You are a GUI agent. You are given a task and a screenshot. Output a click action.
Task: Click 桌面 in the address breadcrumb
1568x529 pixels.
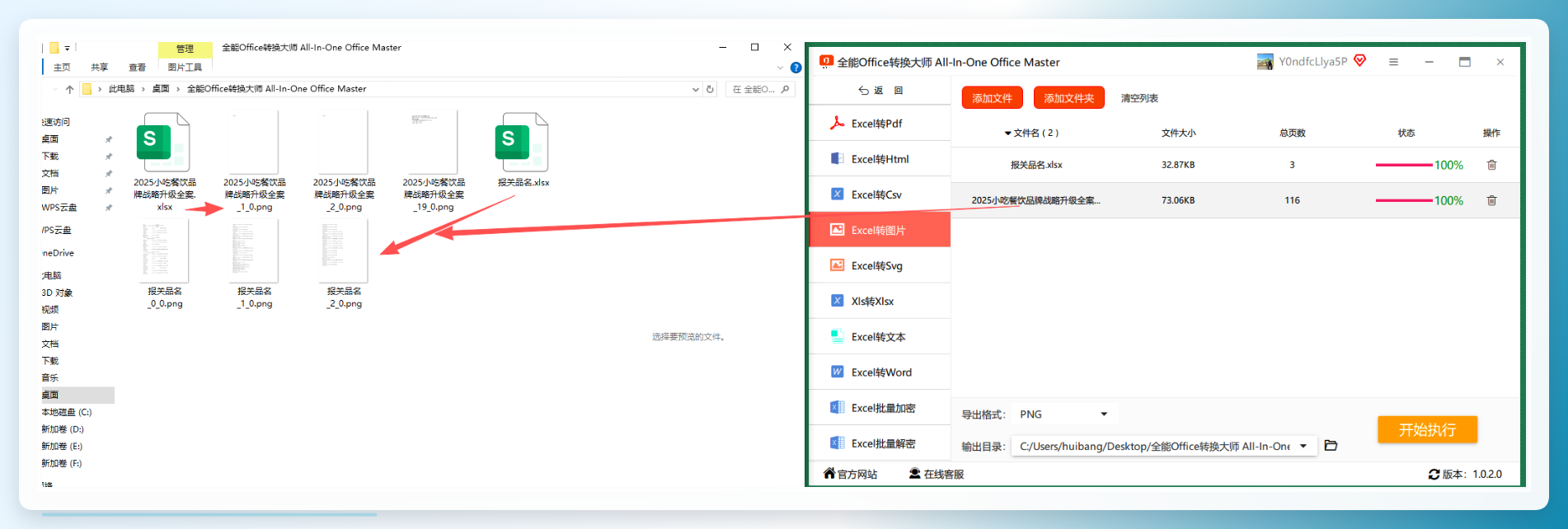click(x=161, y=89)
